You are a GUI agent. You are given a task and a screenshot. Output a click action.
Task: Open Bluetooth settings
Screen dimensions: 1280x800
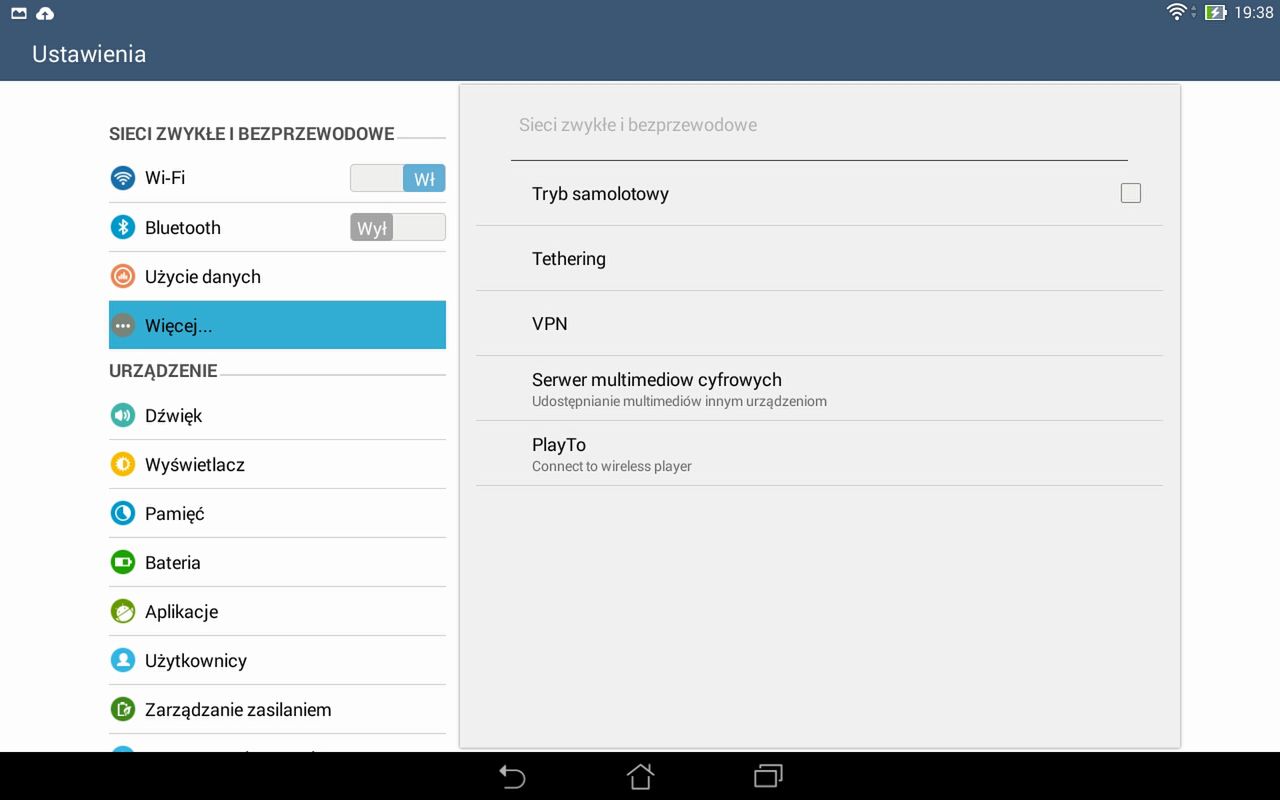pyautogui.click(x=277, y=227)
